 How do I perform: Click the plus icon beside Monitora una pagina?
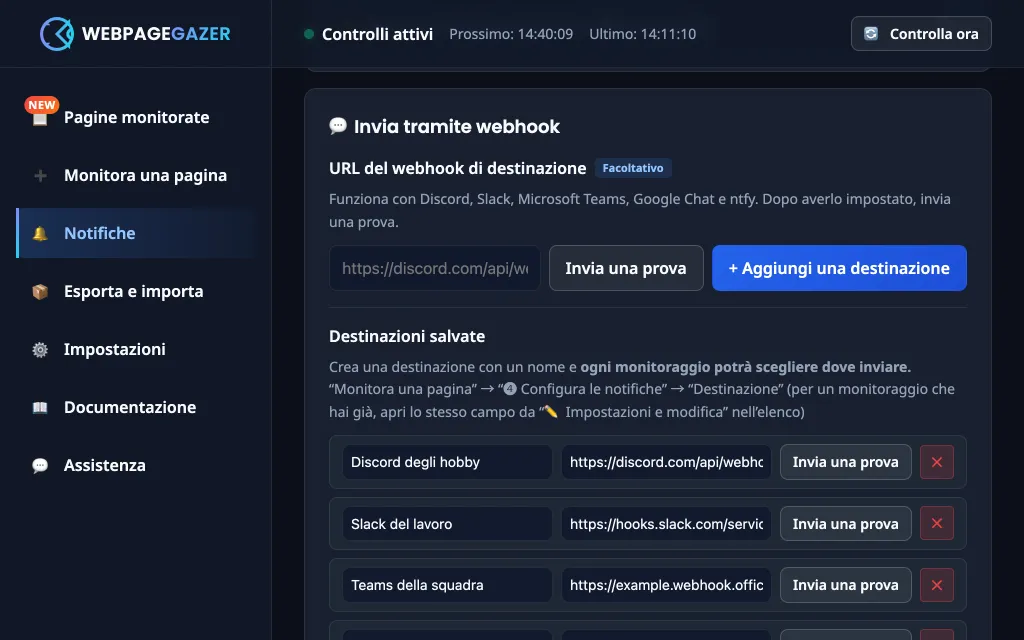(x=40, y=176)
